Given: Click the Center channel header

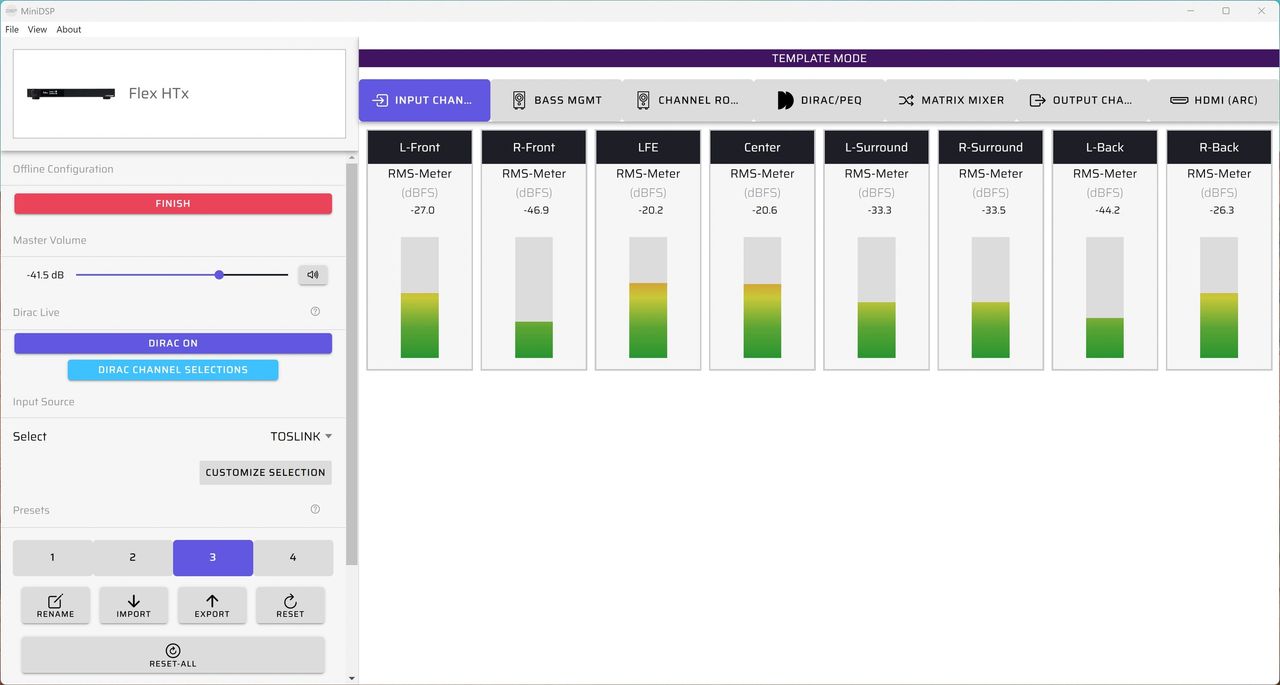Looking at the screenshot, I should pos(762,147).
